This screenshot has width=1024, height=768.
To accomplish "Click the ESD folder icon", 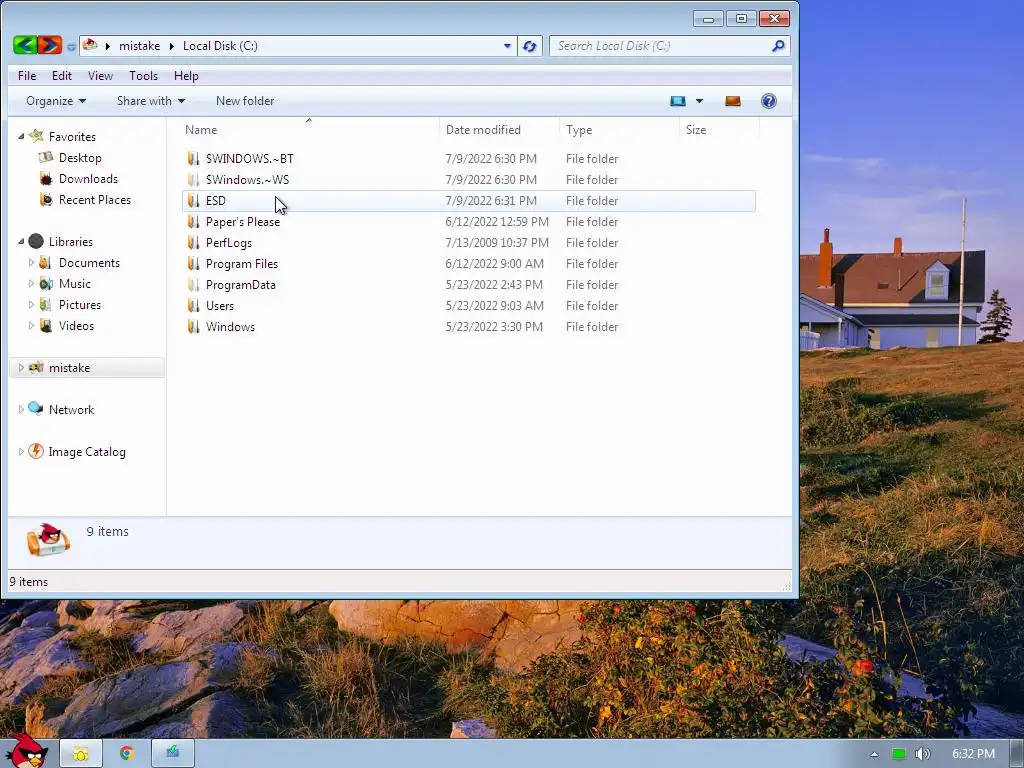I will click(x=193, y=200).
